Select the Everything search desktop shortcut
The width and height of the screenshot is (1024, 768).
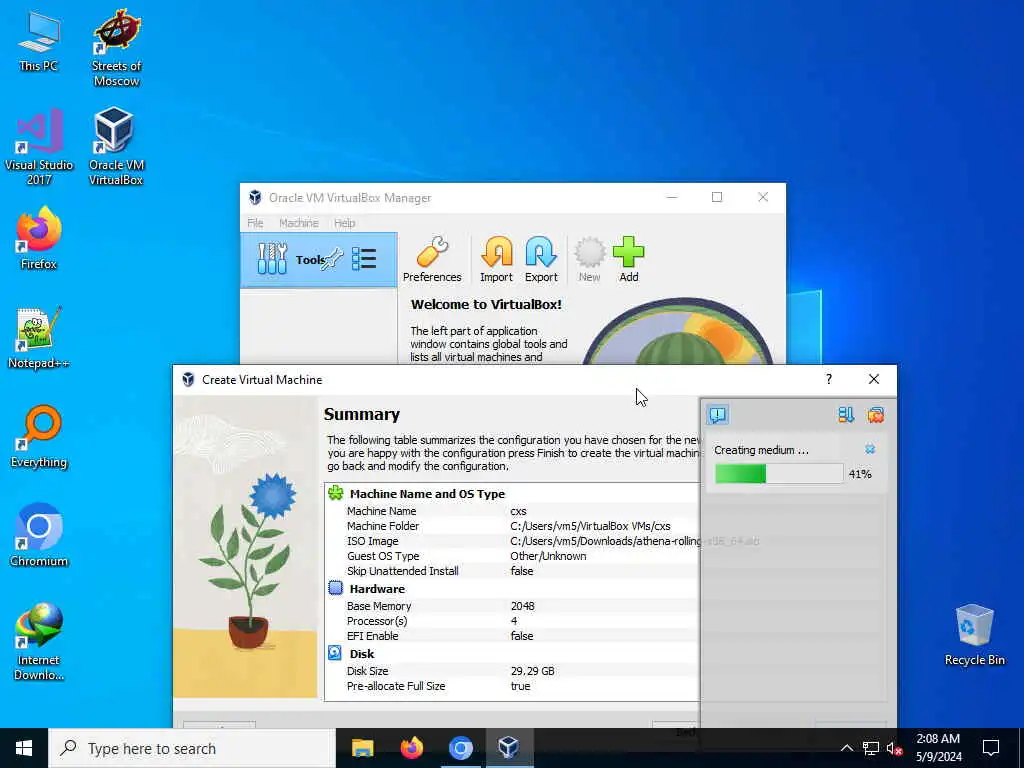(x=39, y=436)
